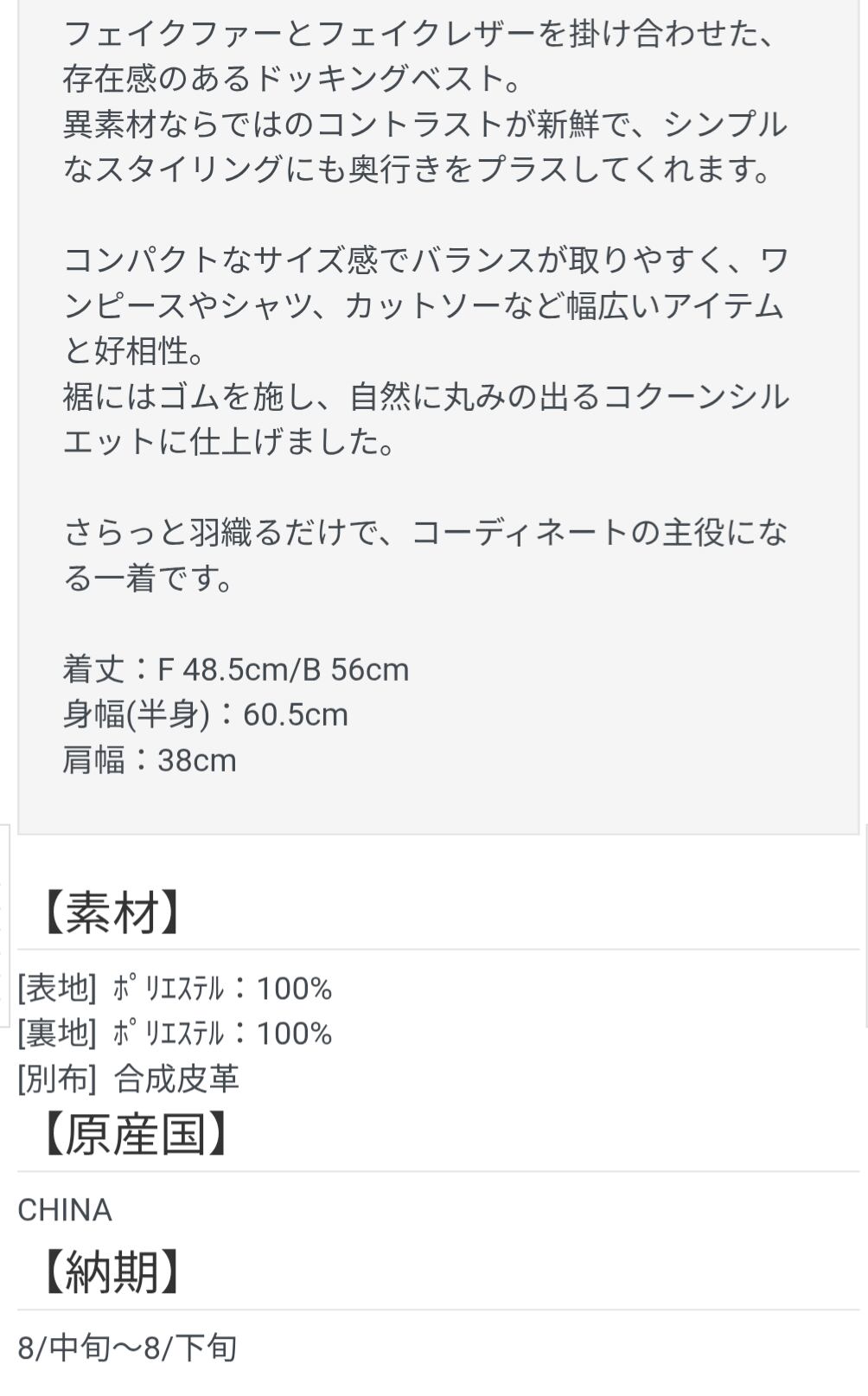Click the る一着です。 closing line
Screen dimensions: 868x1396
pos(150,579)
